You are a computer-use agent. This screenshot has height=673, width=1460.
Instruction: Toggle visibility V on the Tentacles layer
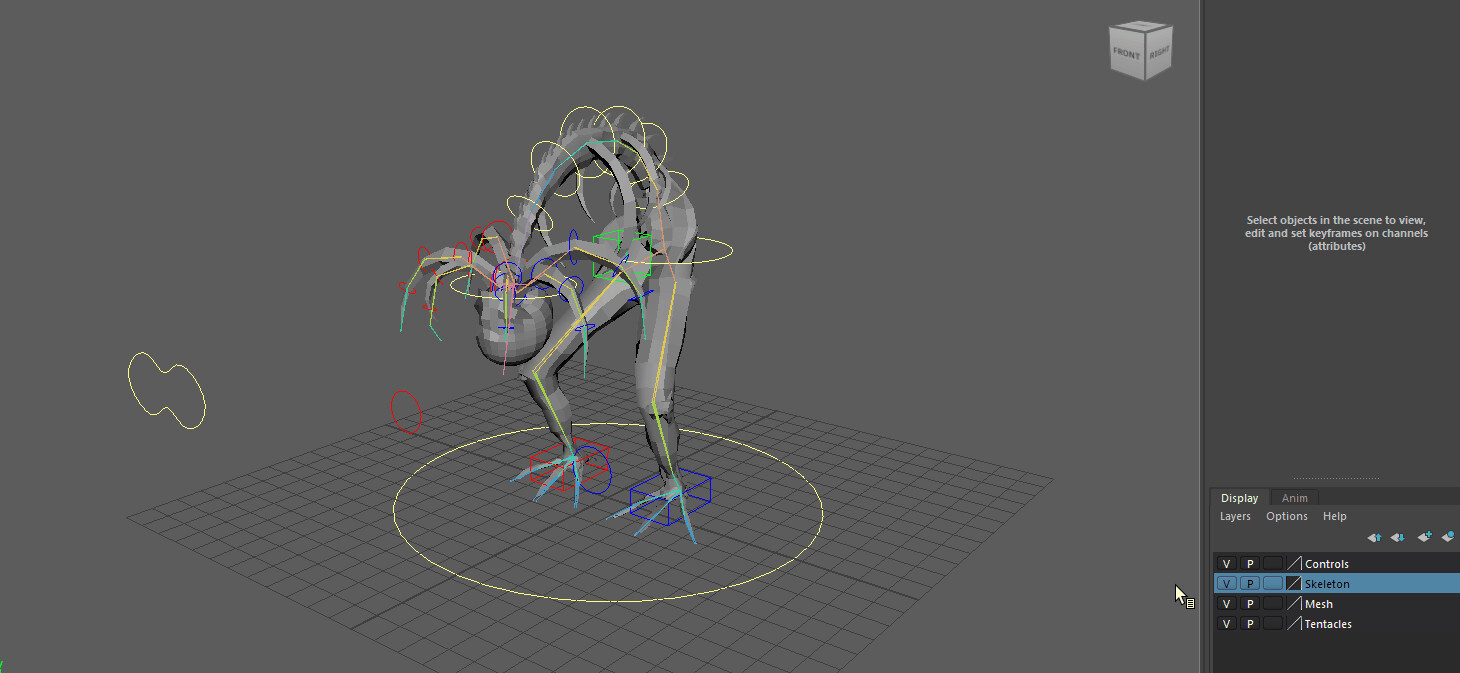pos(1226,623)
